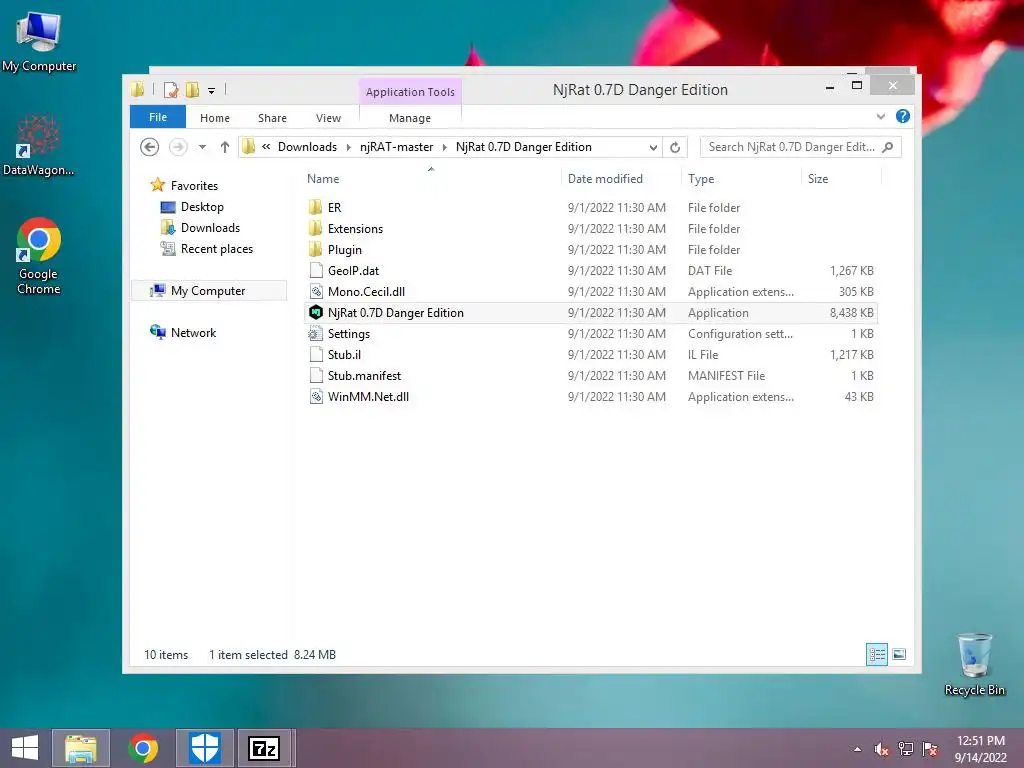Open Explorer help question mark
This screenshot has height=768, width=1024.
[x=903, y=116]
